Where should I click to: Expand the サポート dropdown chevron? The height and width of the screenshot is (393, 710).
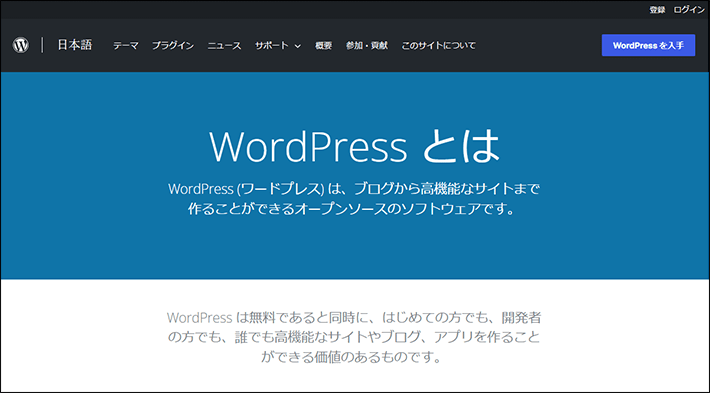click(297, 46)
